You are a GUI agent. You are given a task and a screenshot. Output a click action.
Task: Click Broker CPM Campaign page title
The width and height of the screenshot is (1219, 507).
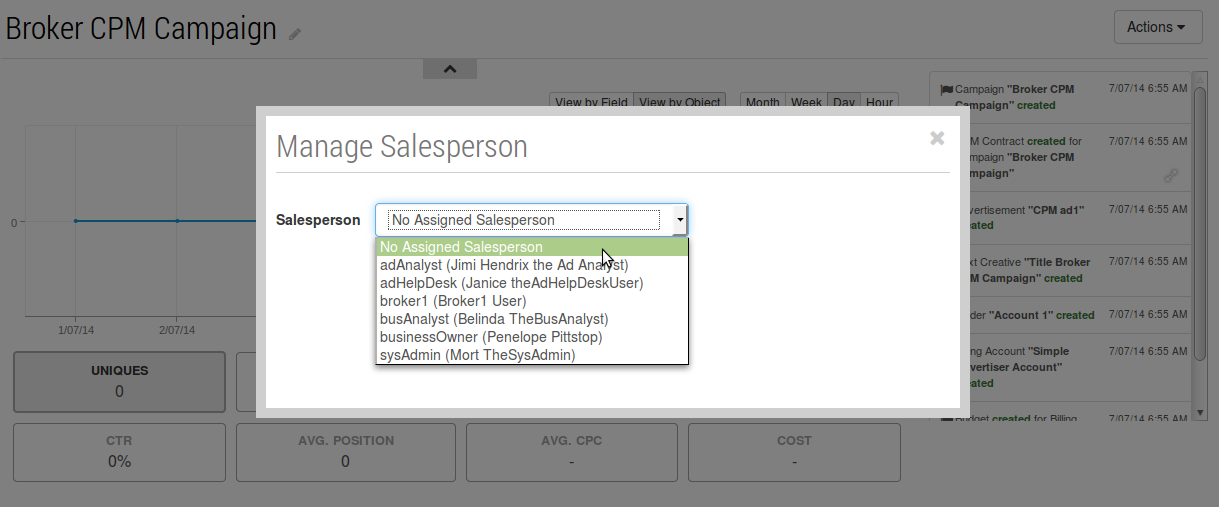(141, 28)
